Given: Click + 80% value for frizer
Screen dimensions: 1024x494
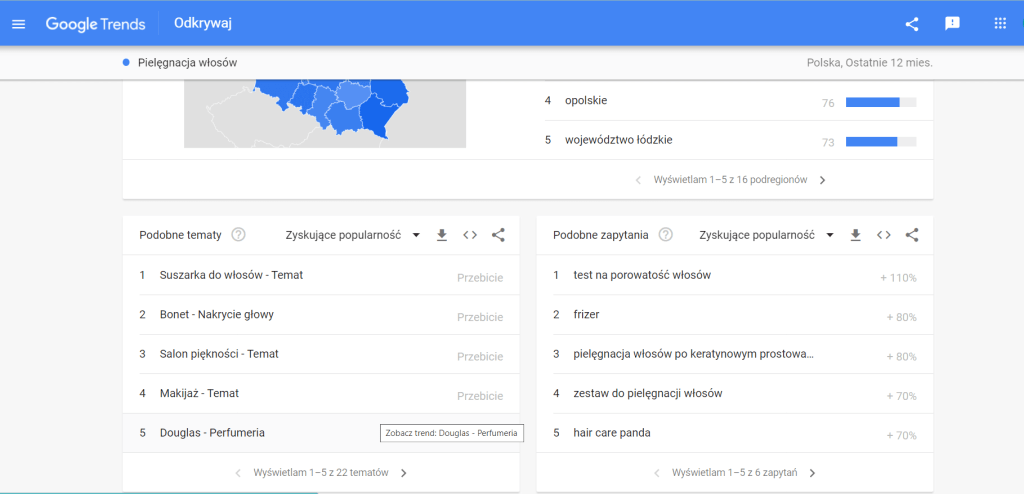Looking at the screenshot, I should pyautogui.click(x=902, y=318).
